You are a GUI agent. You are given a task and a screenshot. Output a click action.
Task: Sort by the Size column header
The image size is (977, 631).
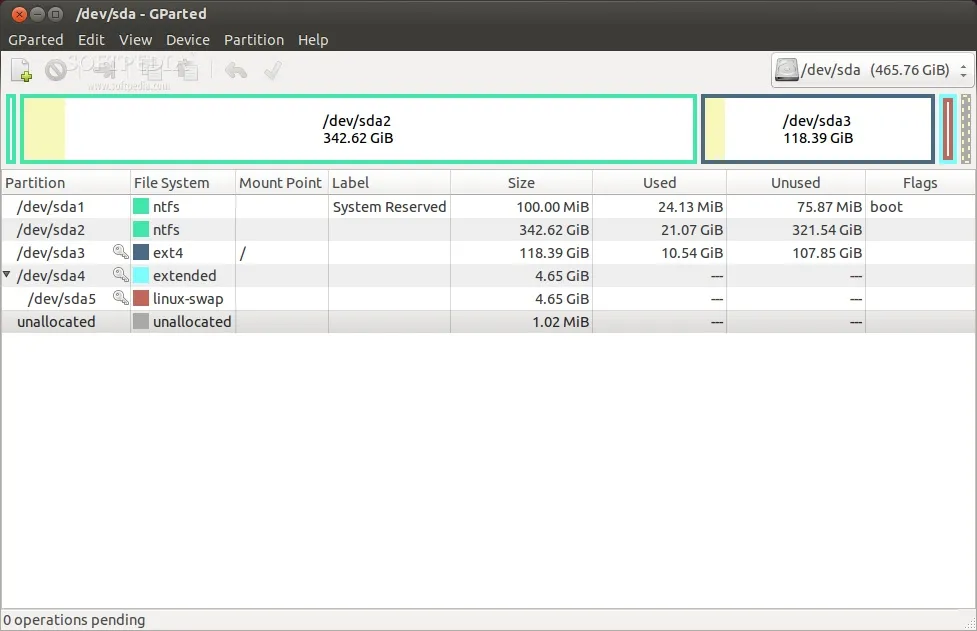pos(521,183)
